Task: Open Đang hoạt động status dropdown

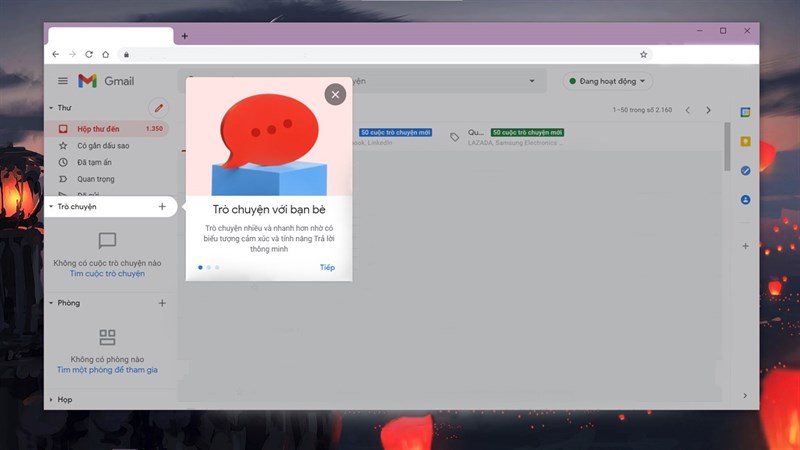Action: [607, 81]
